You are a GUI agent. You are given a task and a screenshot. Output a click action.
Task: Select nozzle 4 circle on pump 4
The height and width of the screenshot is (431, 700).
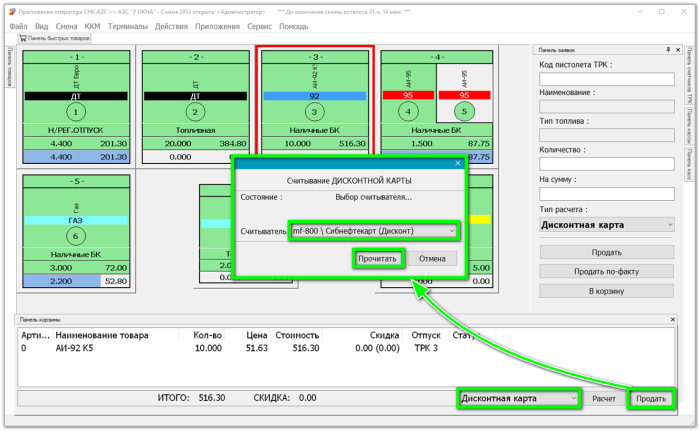tap(408, 111)
